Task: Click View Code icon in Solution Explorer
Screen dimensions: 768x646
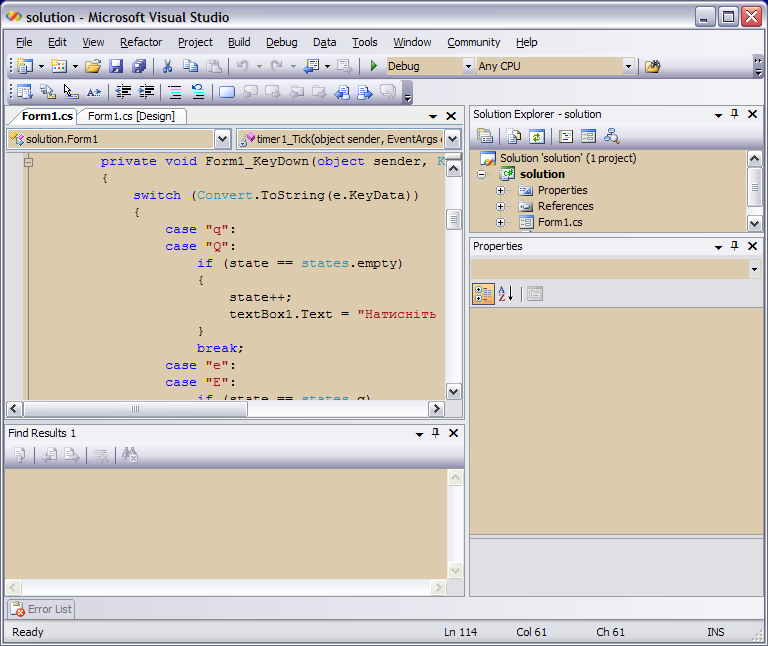Action: click(566, 136)
